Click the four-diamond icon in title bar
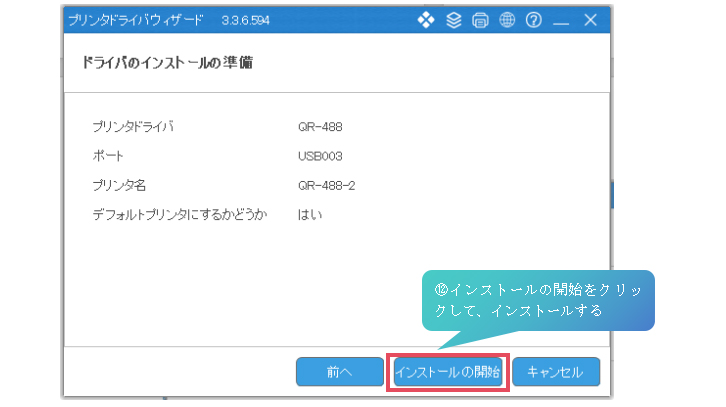The width and height of the screenshot is (726, 407). [426, 20]
